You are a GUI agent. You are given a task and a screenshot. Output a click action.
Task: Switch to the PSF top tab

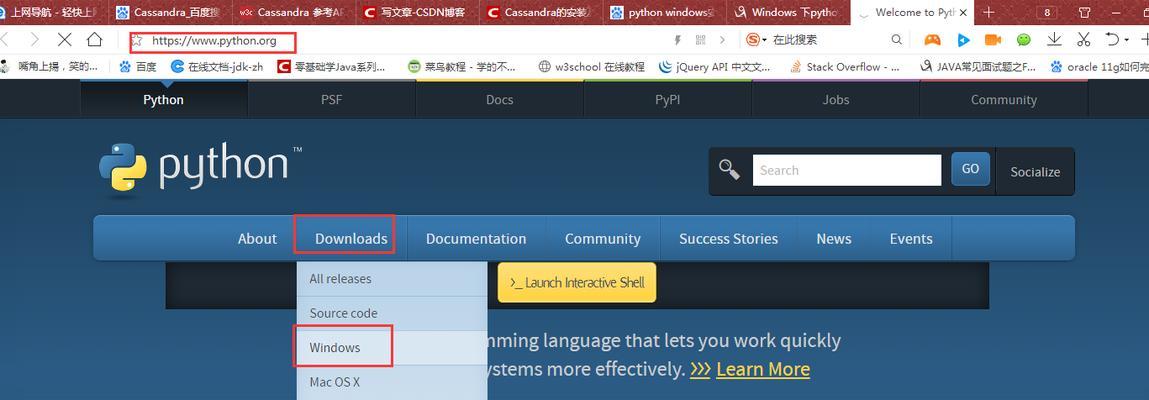pos(331,100)
